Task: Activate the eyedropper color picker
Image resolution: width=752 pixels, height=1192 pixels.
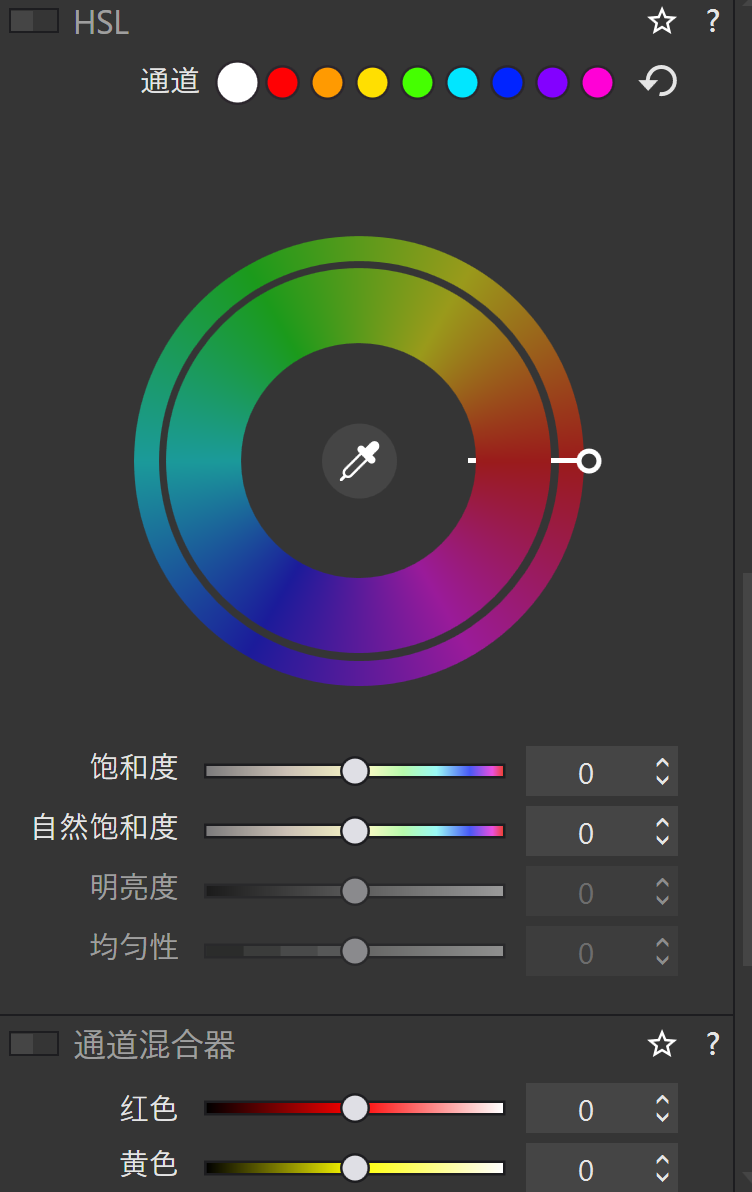Action: coord(360,461)
